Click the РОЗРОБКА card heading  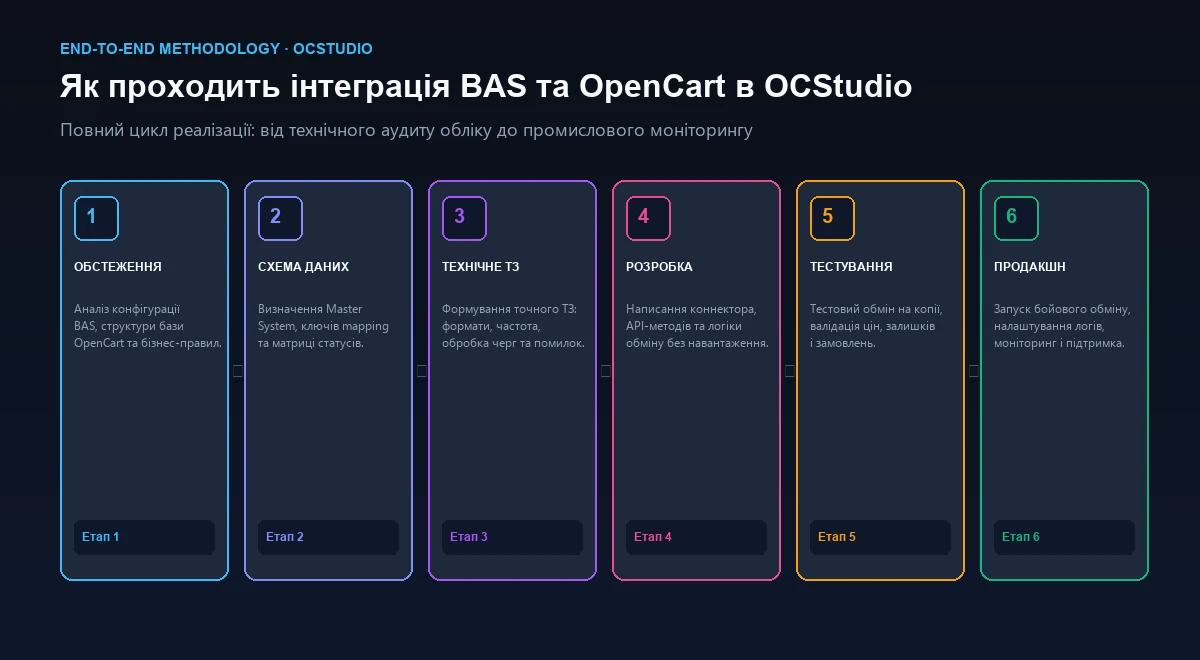pyautogui.click(x=659, y=267)
